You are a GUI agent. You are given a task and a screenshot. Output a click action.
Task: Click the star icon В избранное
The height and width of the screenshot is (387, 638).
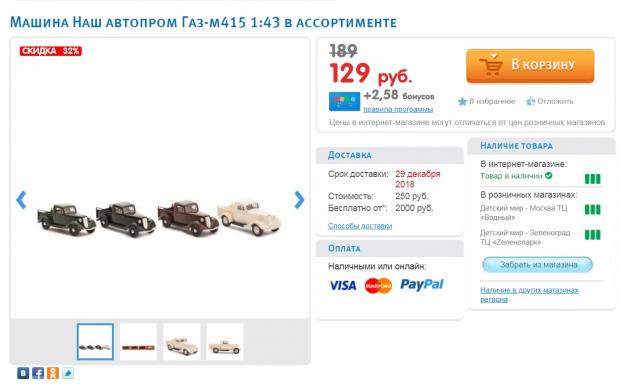coord(462,101)
